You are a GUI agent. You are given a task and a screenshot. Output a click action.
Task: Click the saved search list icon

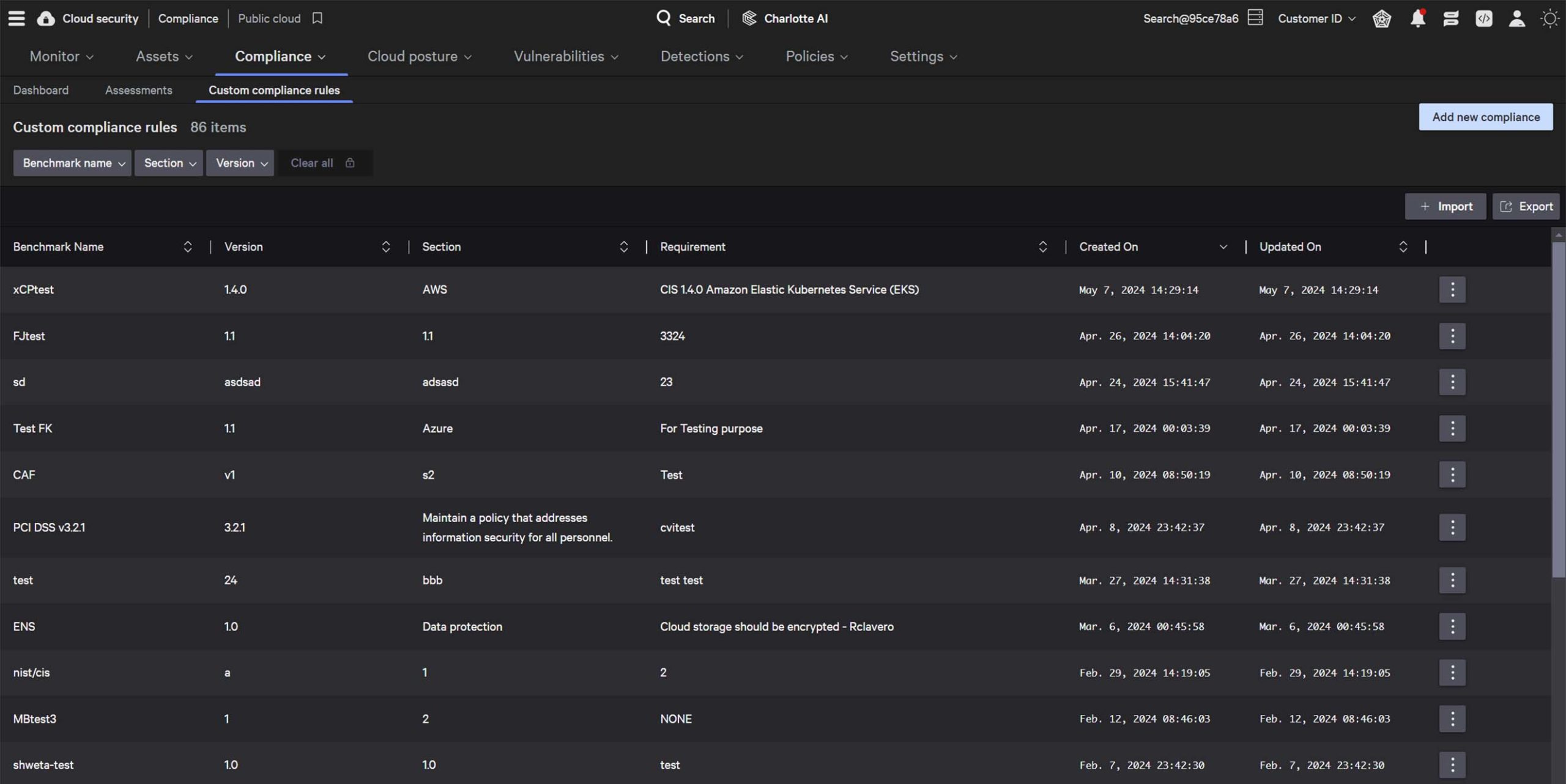(1255, 18)
